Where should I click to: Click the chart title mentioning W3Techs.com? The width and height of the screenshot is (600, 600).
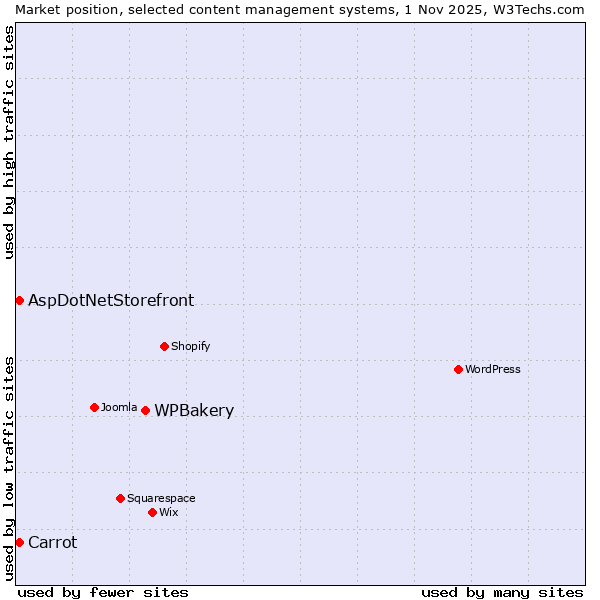click(300, 9)
